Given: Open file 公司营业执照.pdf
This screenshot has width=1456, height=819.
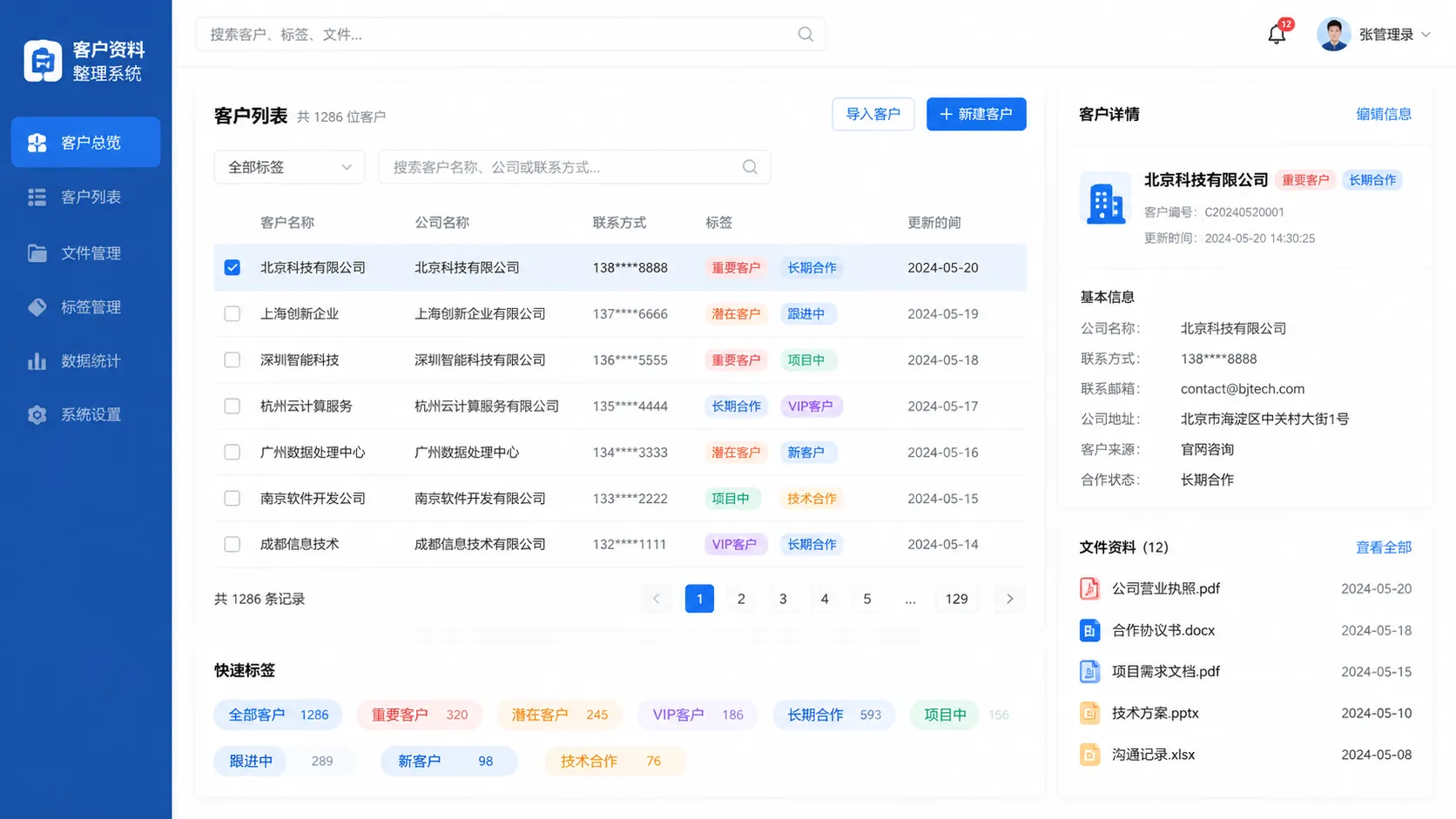Looking at the screenshot, I should [1165, 588].
